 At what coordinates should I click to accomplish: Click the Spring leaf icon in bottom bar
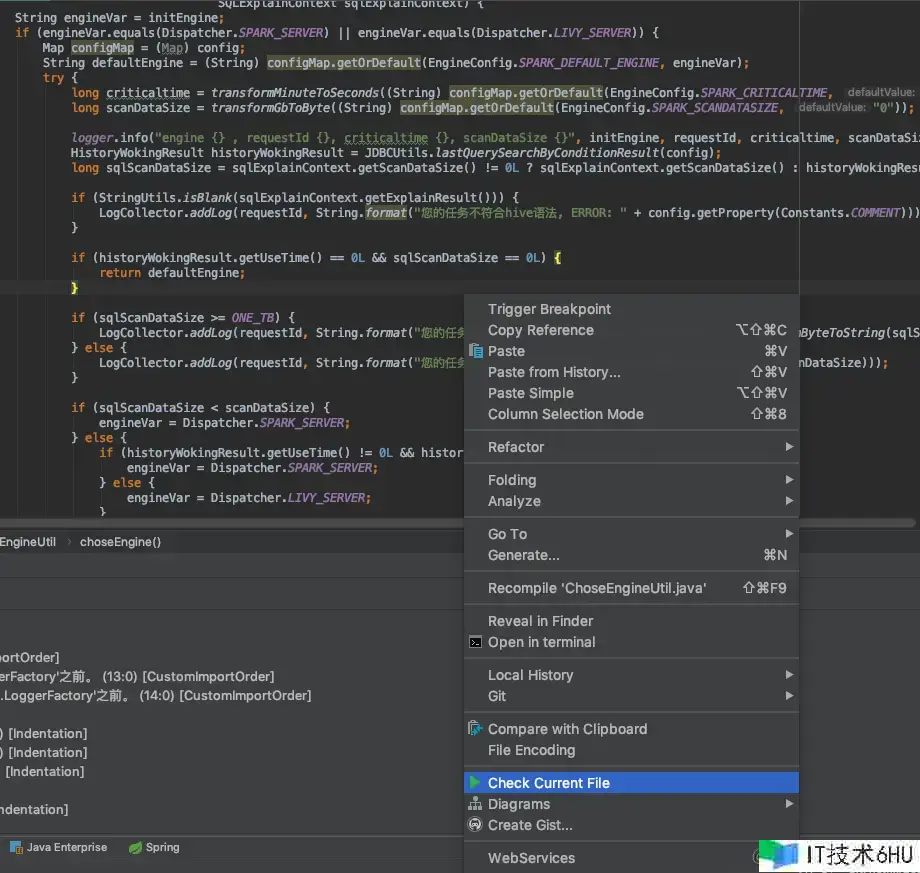(x=136, y=847)
